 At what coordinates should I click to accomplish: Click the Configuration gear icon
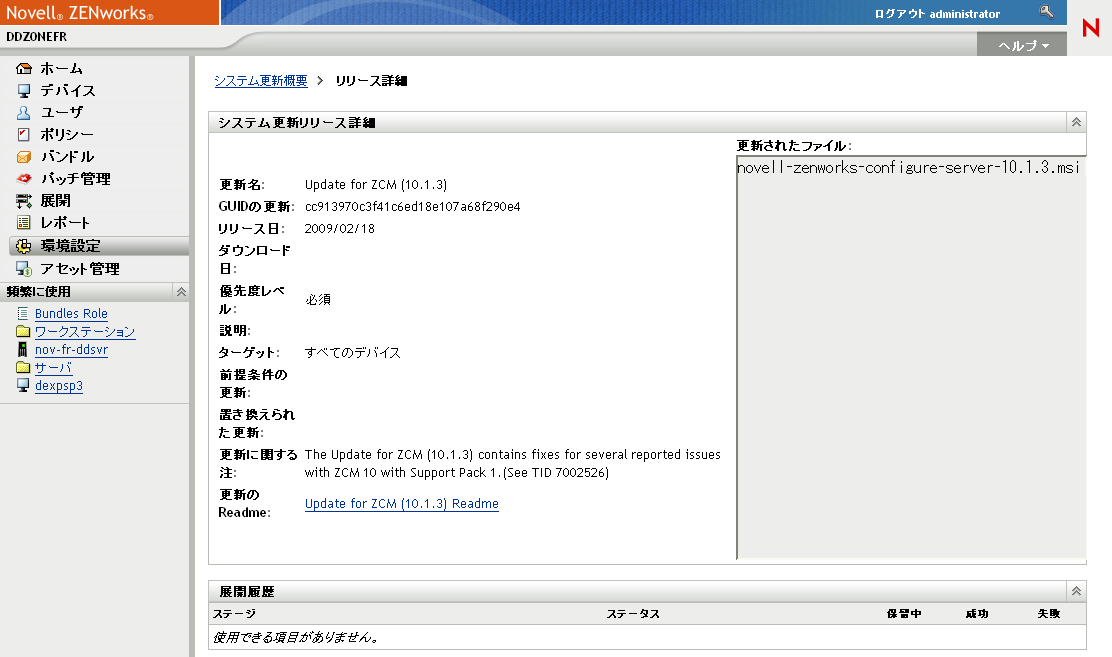pyautogui.click(x=23, y=246)
